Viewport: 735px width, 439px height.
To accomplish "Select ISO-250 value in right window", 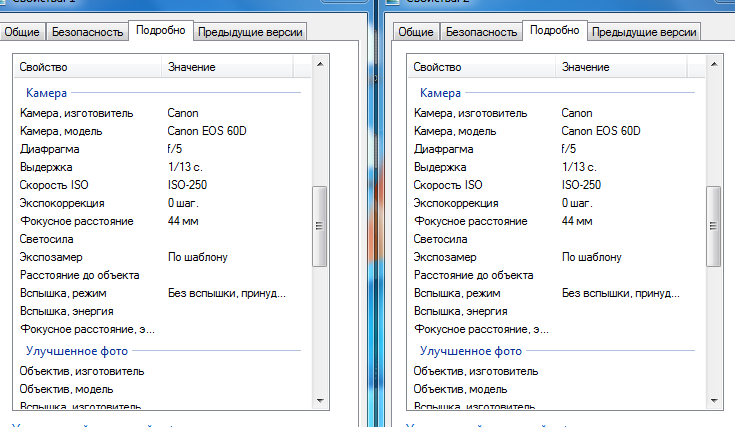I will click(581, 185).
